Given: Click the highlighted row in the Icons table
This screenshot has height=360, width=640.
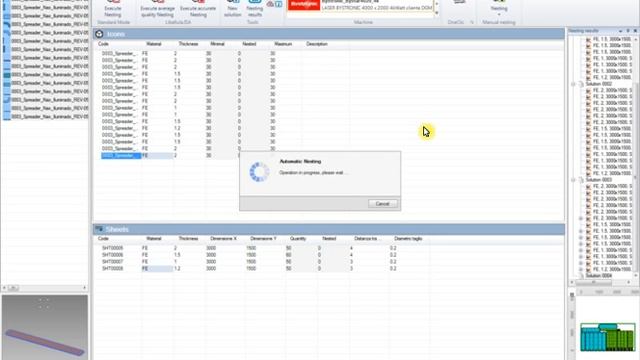Looking at the screenshot, I should pyautogui.click(x=121, y=156).
